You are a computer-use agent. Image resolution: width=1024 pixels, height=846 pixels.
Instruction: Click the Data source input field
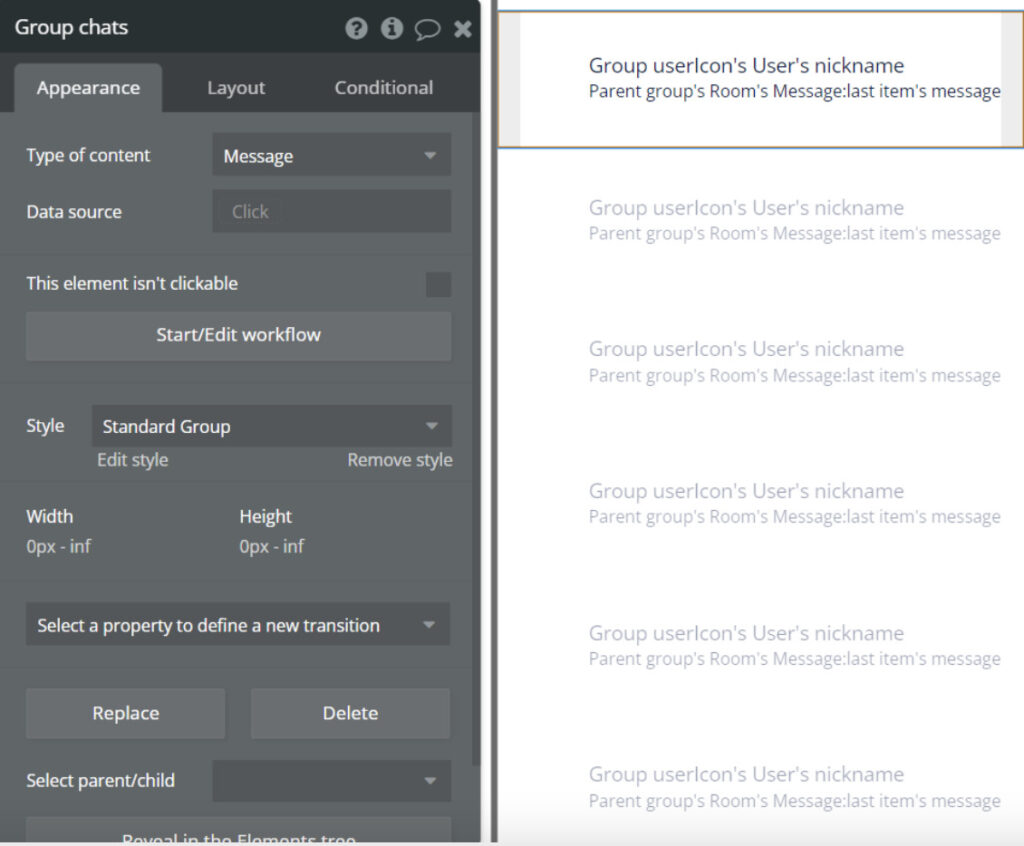point(331,212)
